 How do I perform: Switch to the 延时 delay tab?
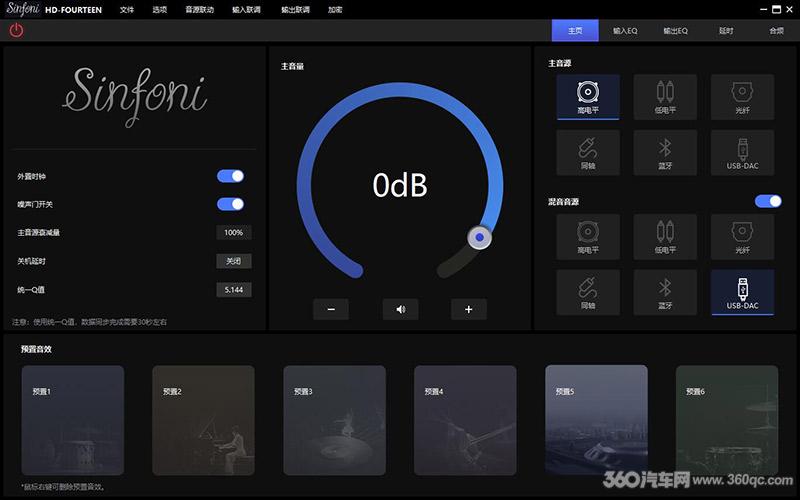(x=726, y=31)
